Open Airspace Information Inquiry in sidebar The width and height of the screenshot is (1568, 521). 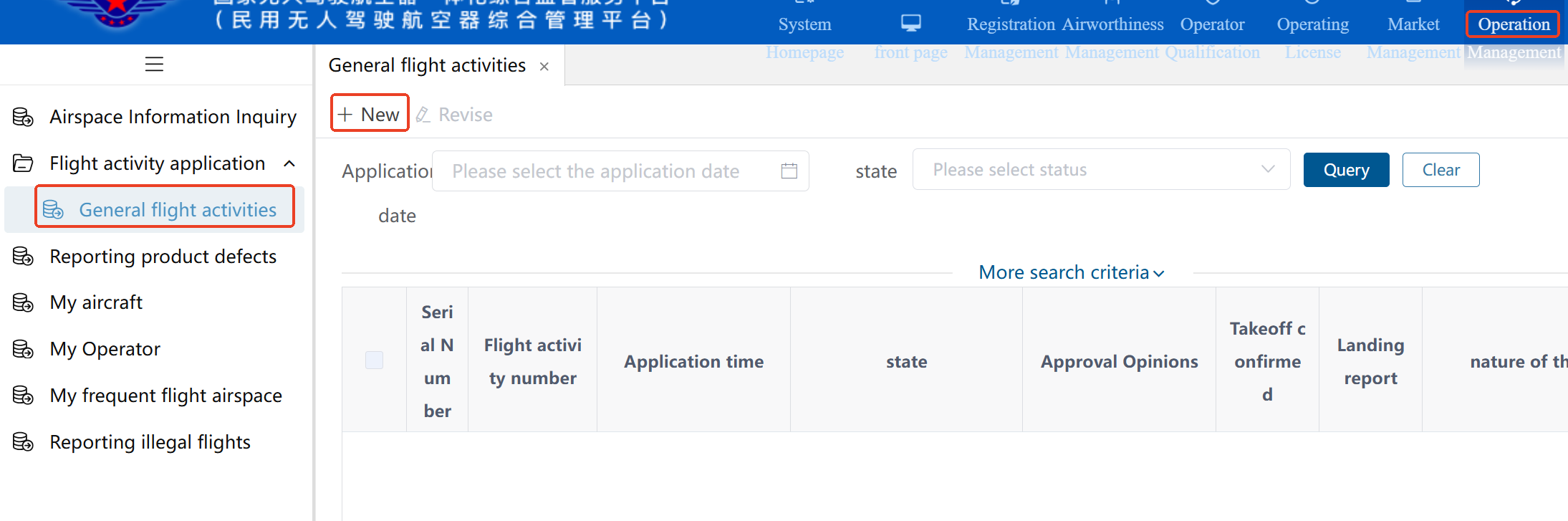(x=155, y=117)
